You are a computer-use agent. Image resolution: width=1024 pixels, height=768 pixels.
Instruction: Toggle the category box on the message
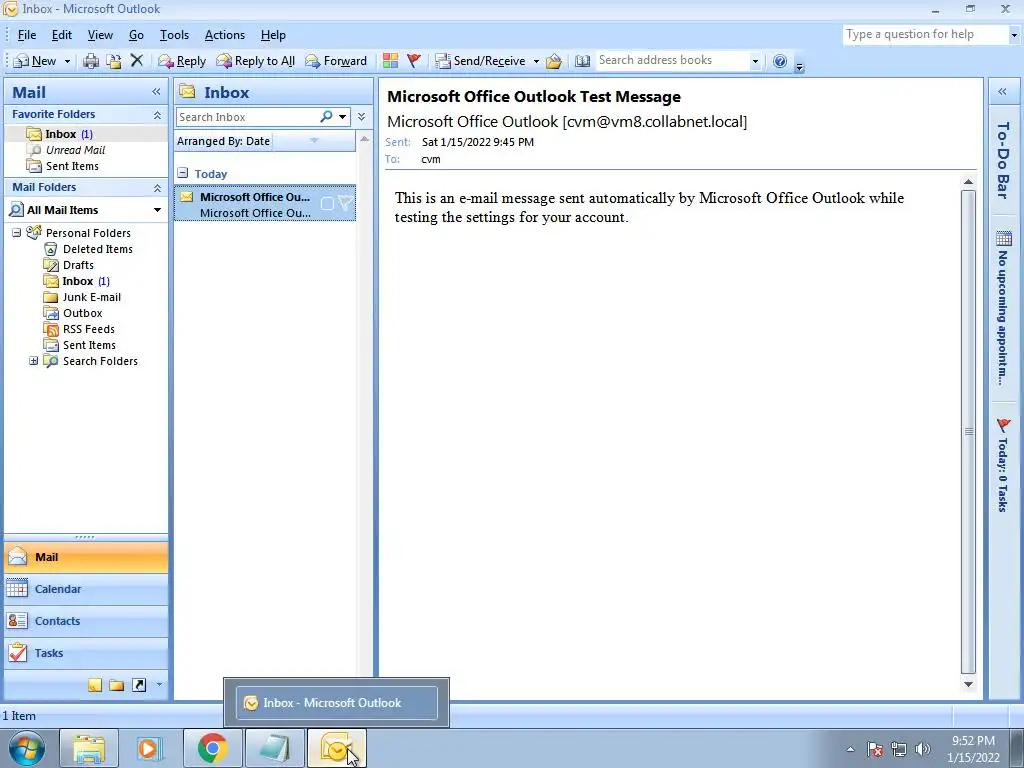pyautogui.click(x=327, y=204)
